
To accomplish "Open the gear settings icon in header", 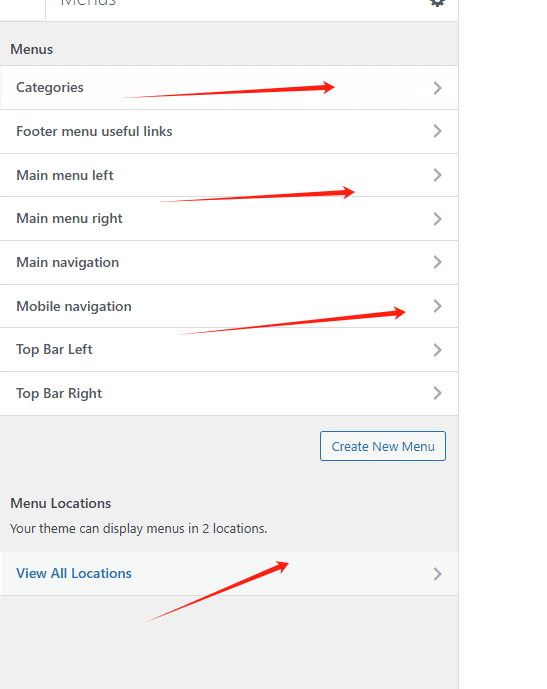I will [x=437, y=3].
